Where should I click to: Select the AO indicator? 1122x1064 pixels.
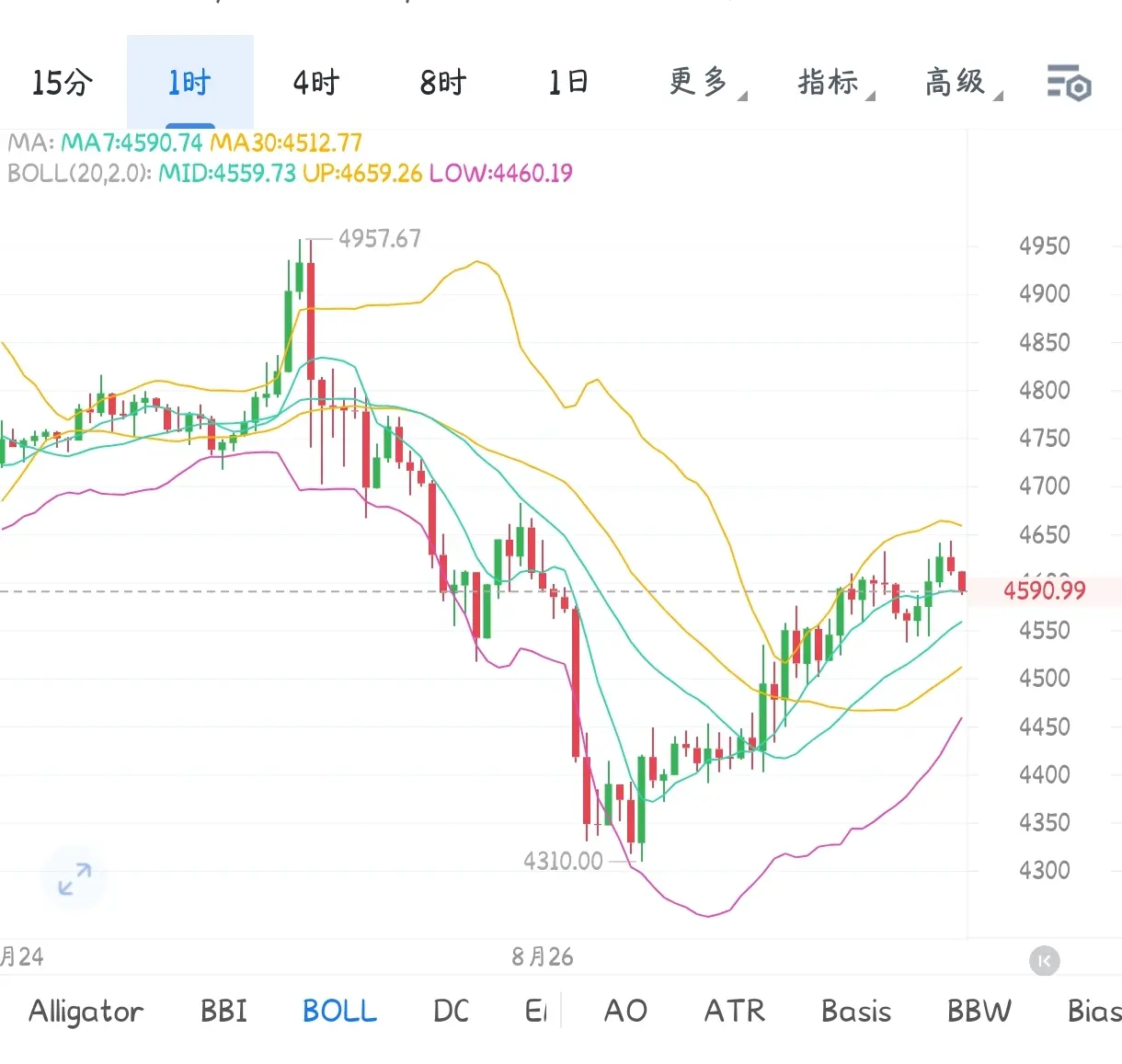(x=625, y=1012)
